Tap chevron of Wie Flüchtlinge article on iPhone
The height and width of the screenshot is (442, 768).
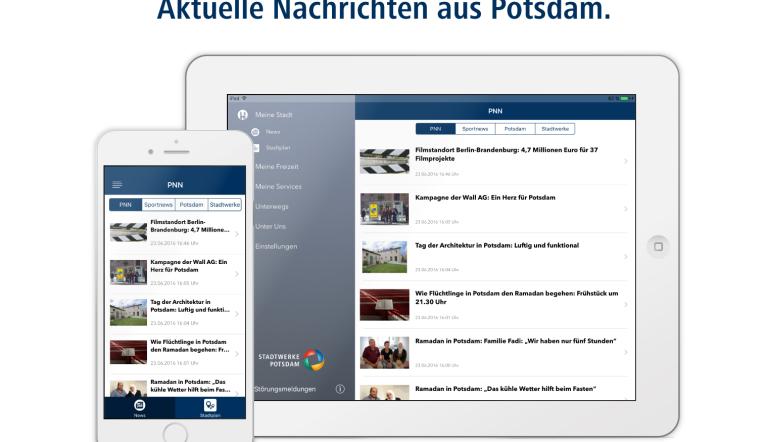[237, 354]
